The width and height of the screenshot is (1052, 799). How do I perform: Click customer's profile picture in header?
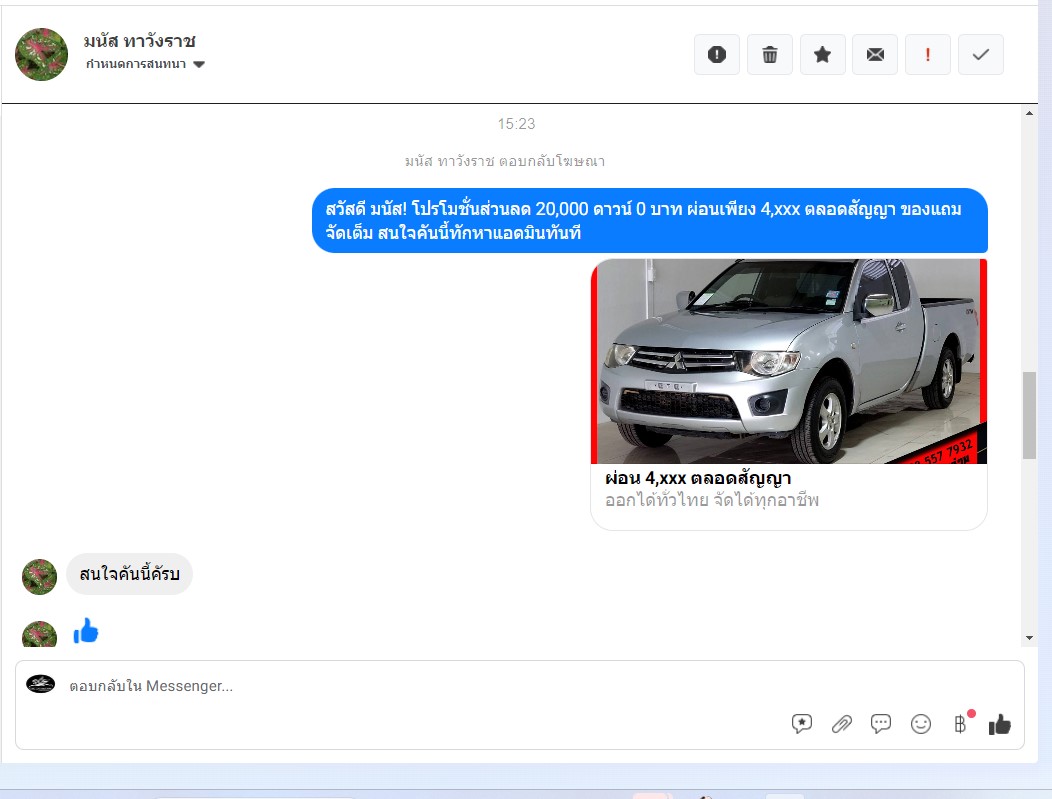42,54
